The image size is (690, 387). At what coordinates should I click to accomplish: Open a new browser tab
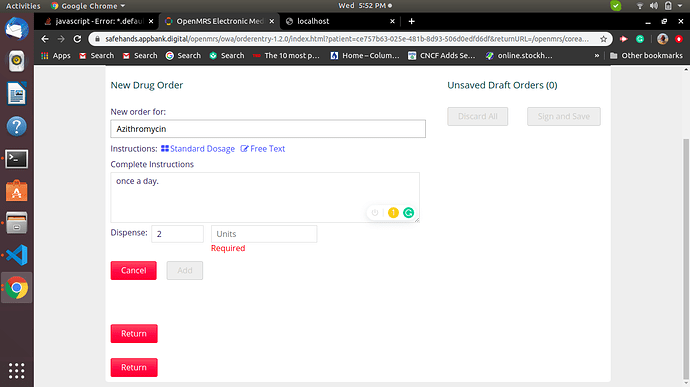pos(411,21)
